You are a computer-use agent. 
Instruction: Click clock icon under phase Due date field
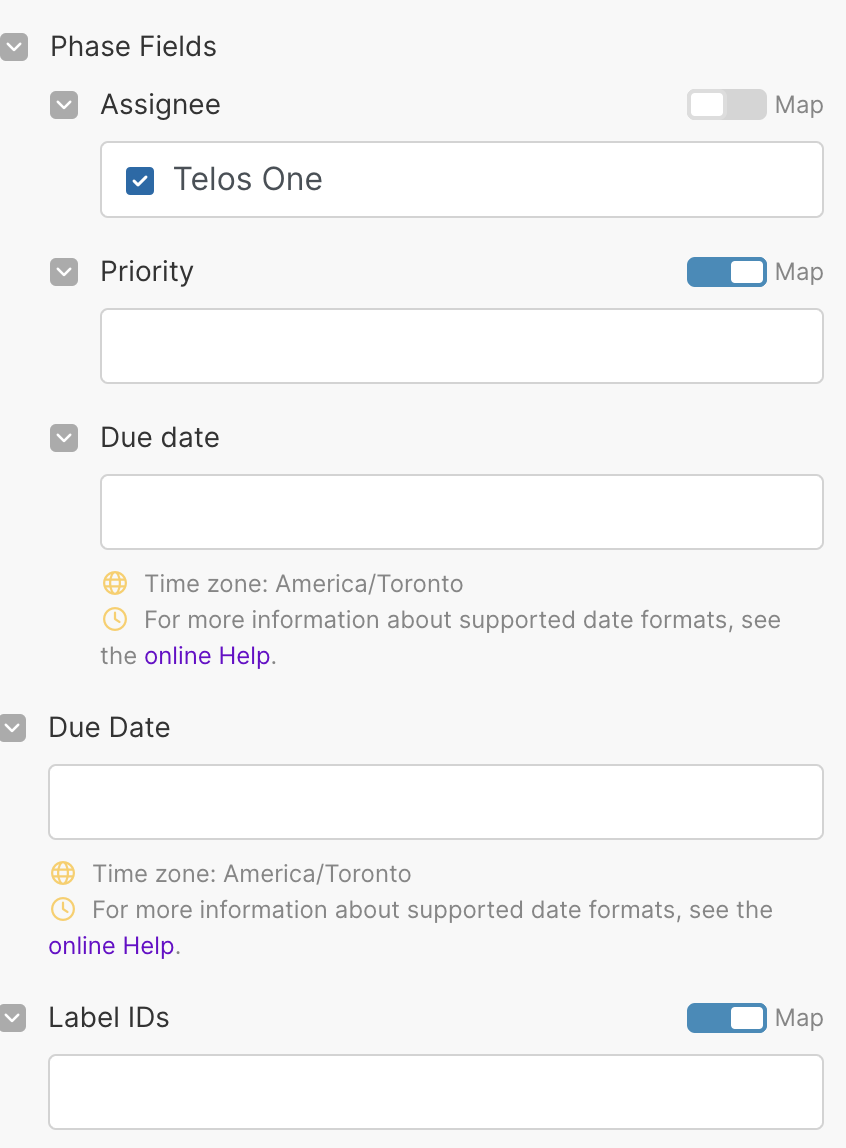click(x=115, y=619)
